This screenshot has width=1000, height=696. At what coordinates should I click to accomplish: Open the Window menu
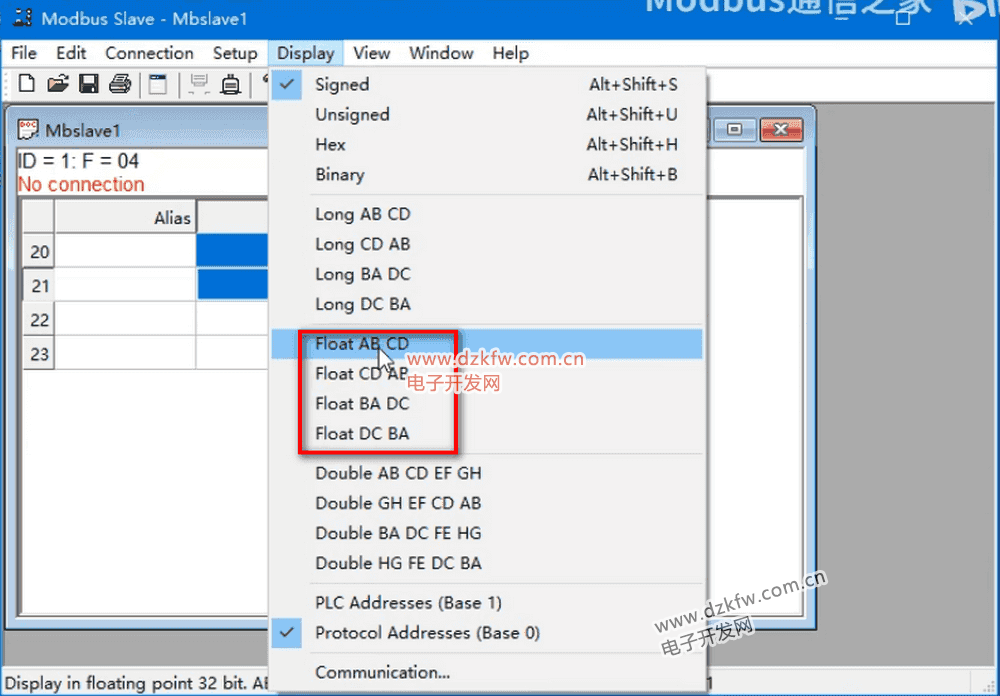tap(441, 53)
